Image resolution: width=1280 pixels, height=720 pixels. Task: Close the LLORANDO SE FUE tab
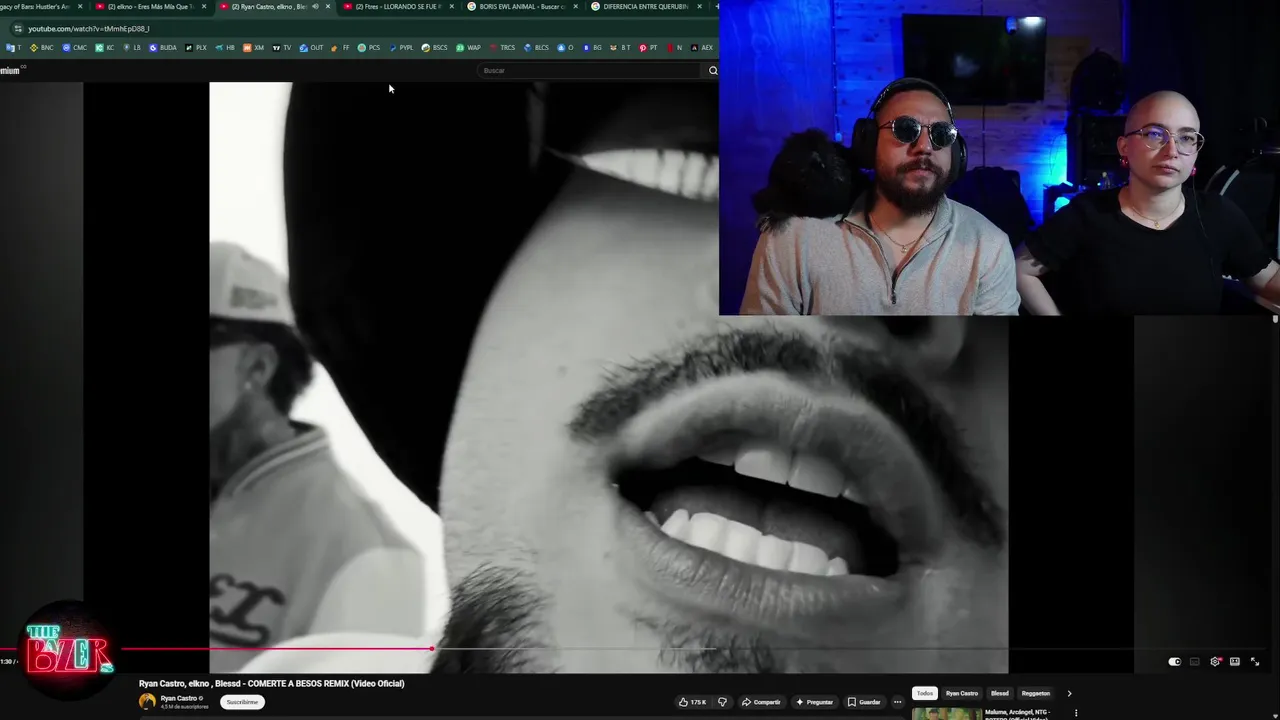point(451,7)
